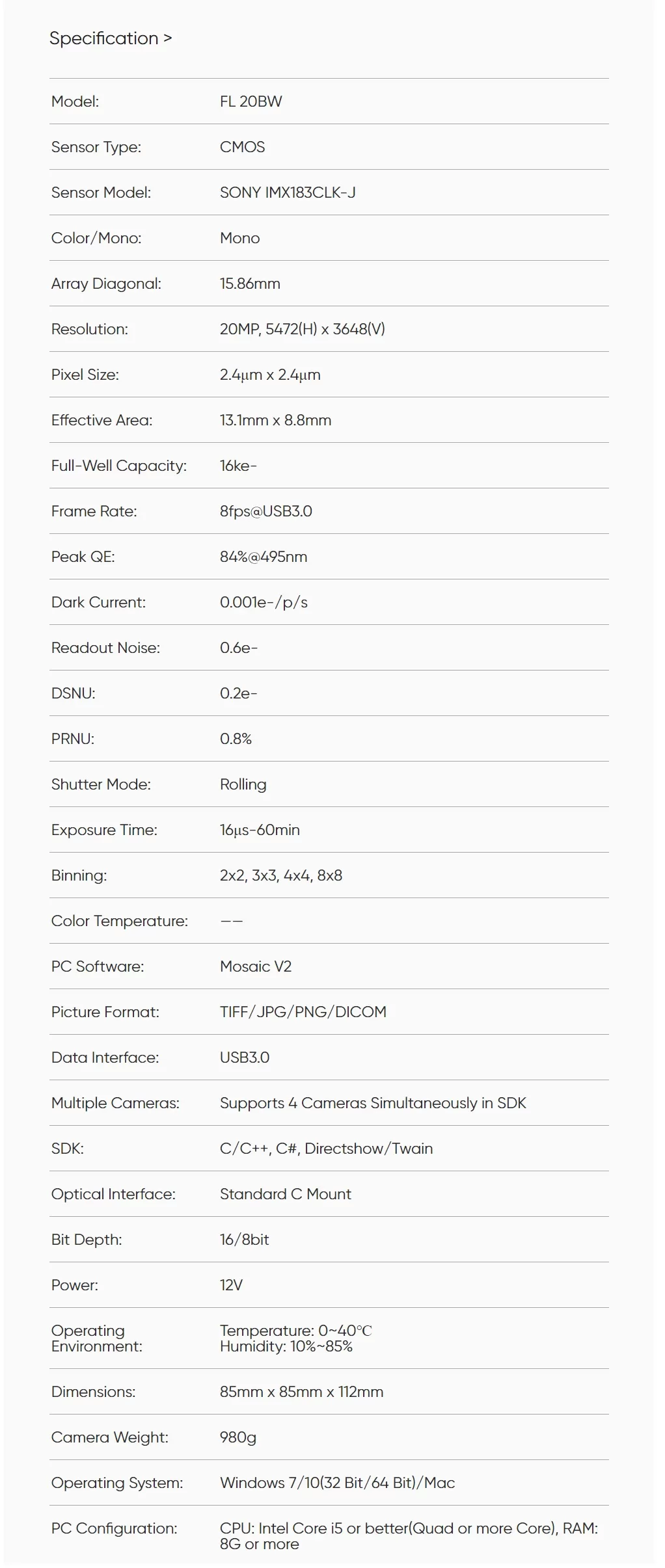Expand the Specification section header

(x=111, y=38)
